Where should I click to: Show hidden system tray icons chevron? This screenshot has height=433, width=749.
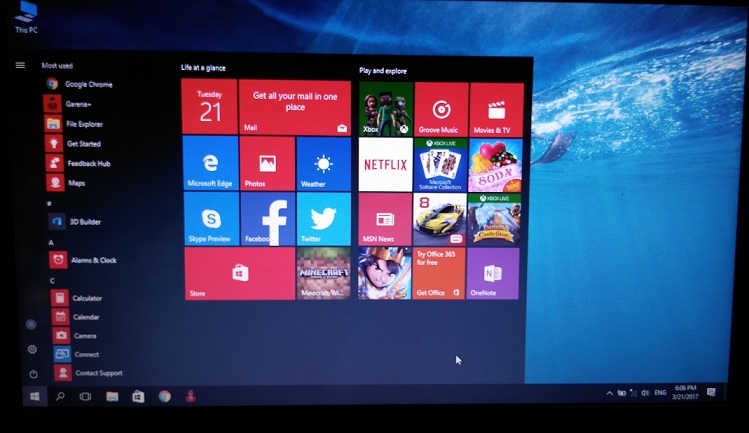tap(609, 393)
